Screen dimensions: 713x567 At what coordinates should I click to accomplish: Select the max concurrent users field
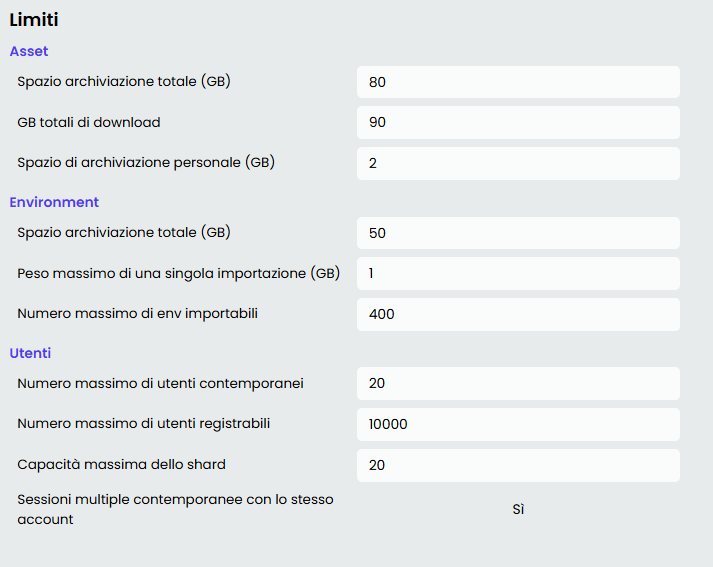click(518, 383)
